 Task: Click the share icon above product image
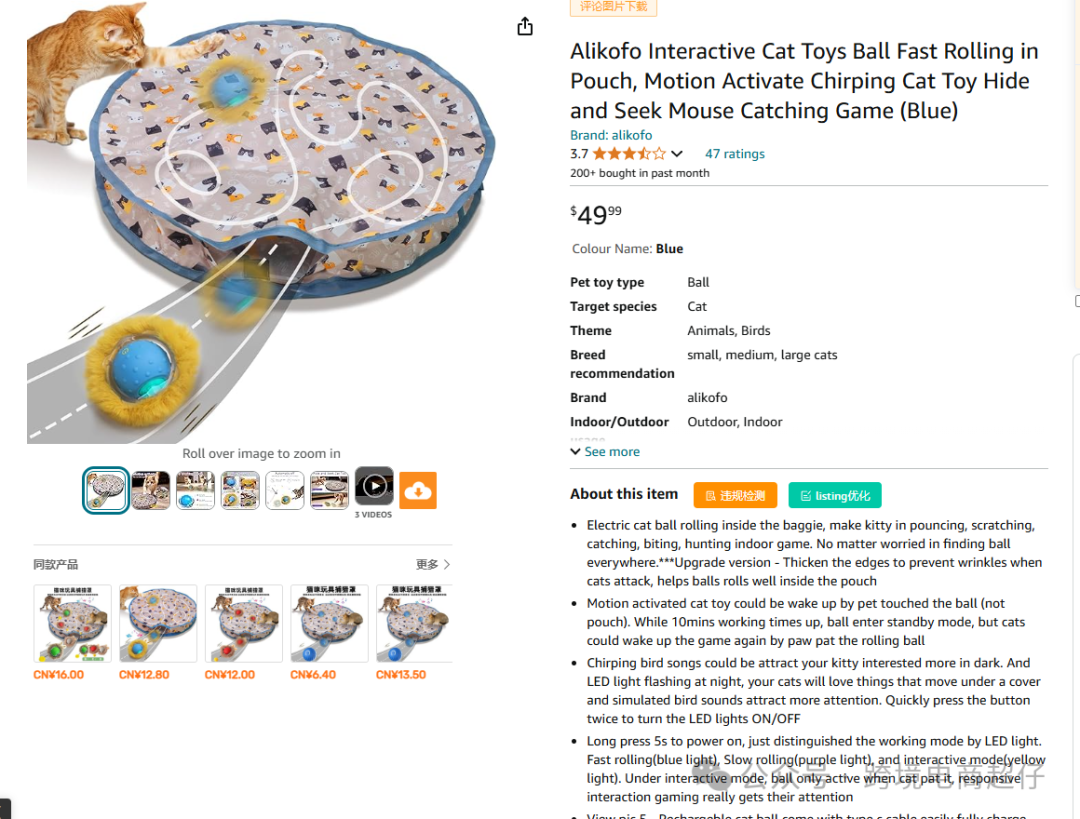[525, 26]
